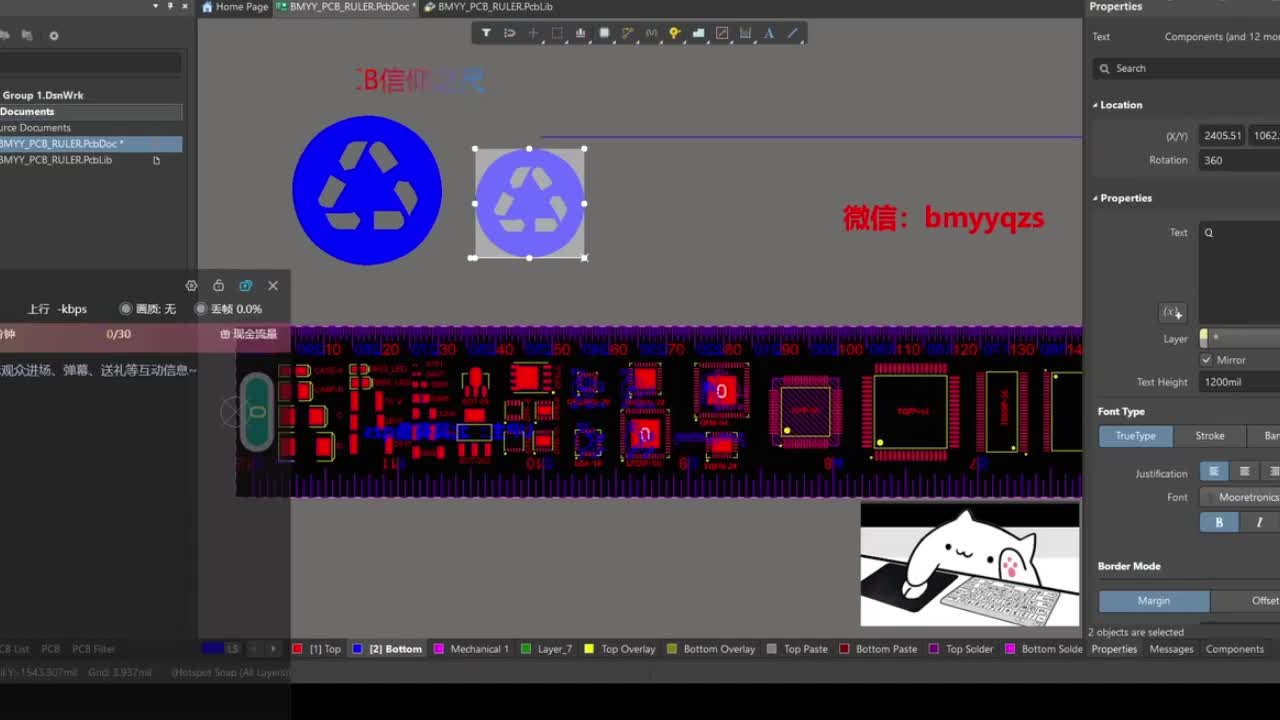Select the [2] Bottom layer tab
Image resolution: width=1280 pixels, height=720 pixels.
pyautogui.click(x=388, y=649)
